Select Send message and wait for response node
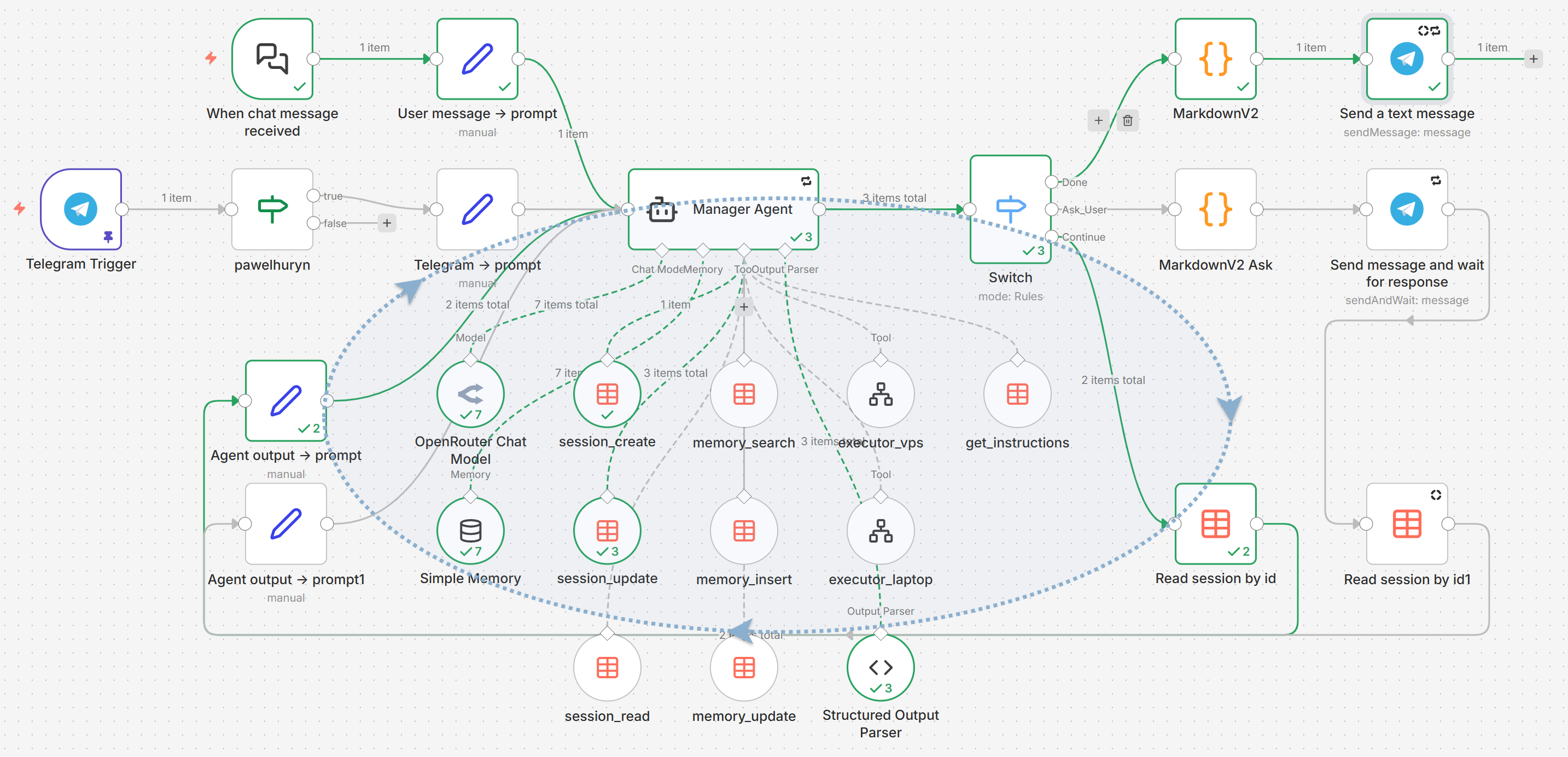Viewport: 1568px width, 757px height. point(1406,209)
